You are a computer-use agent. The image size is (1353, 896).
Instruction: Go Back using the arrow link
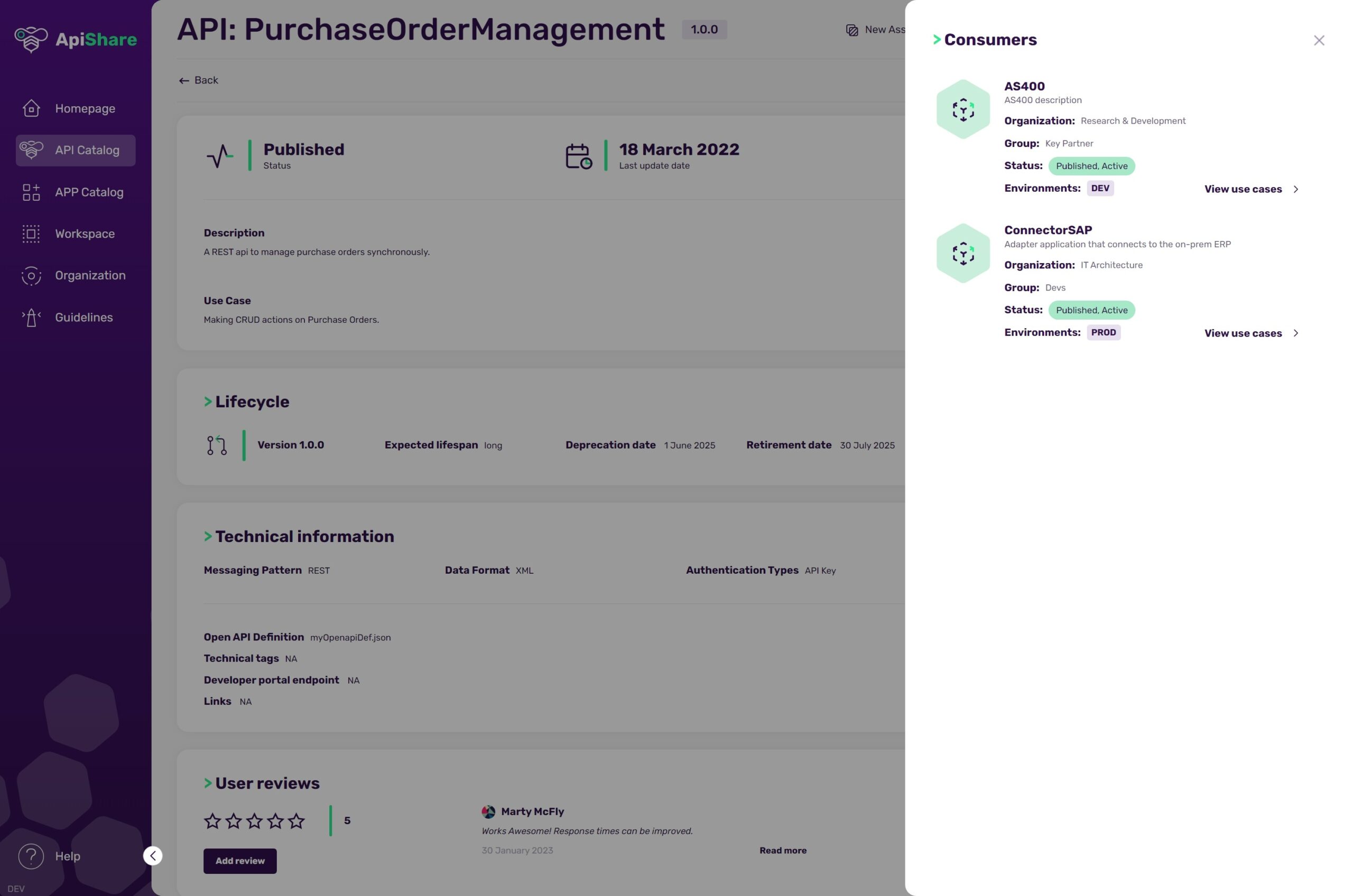198,81
